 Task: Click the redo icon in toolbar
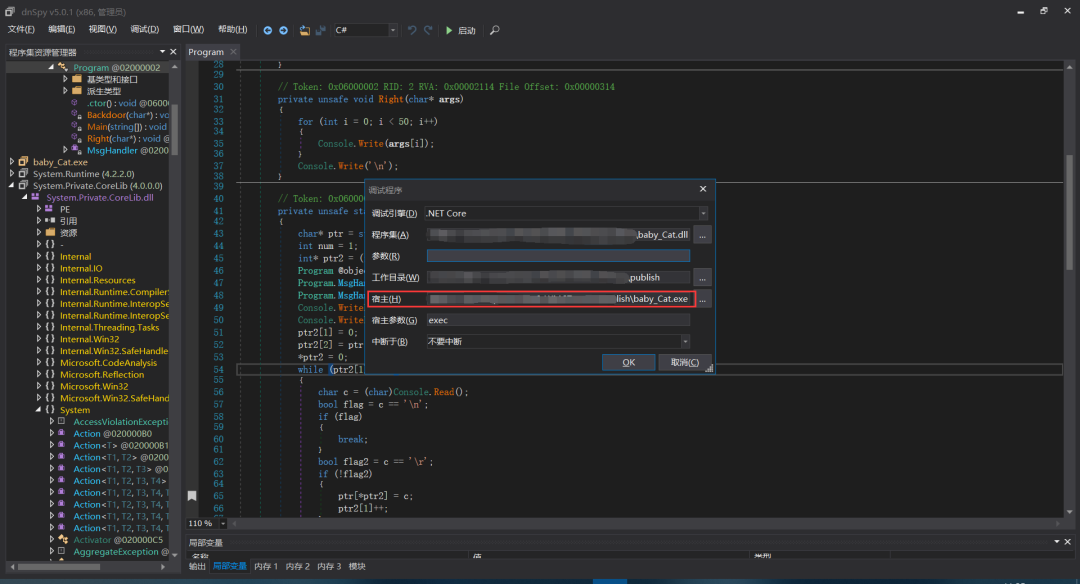click(429, 30)
